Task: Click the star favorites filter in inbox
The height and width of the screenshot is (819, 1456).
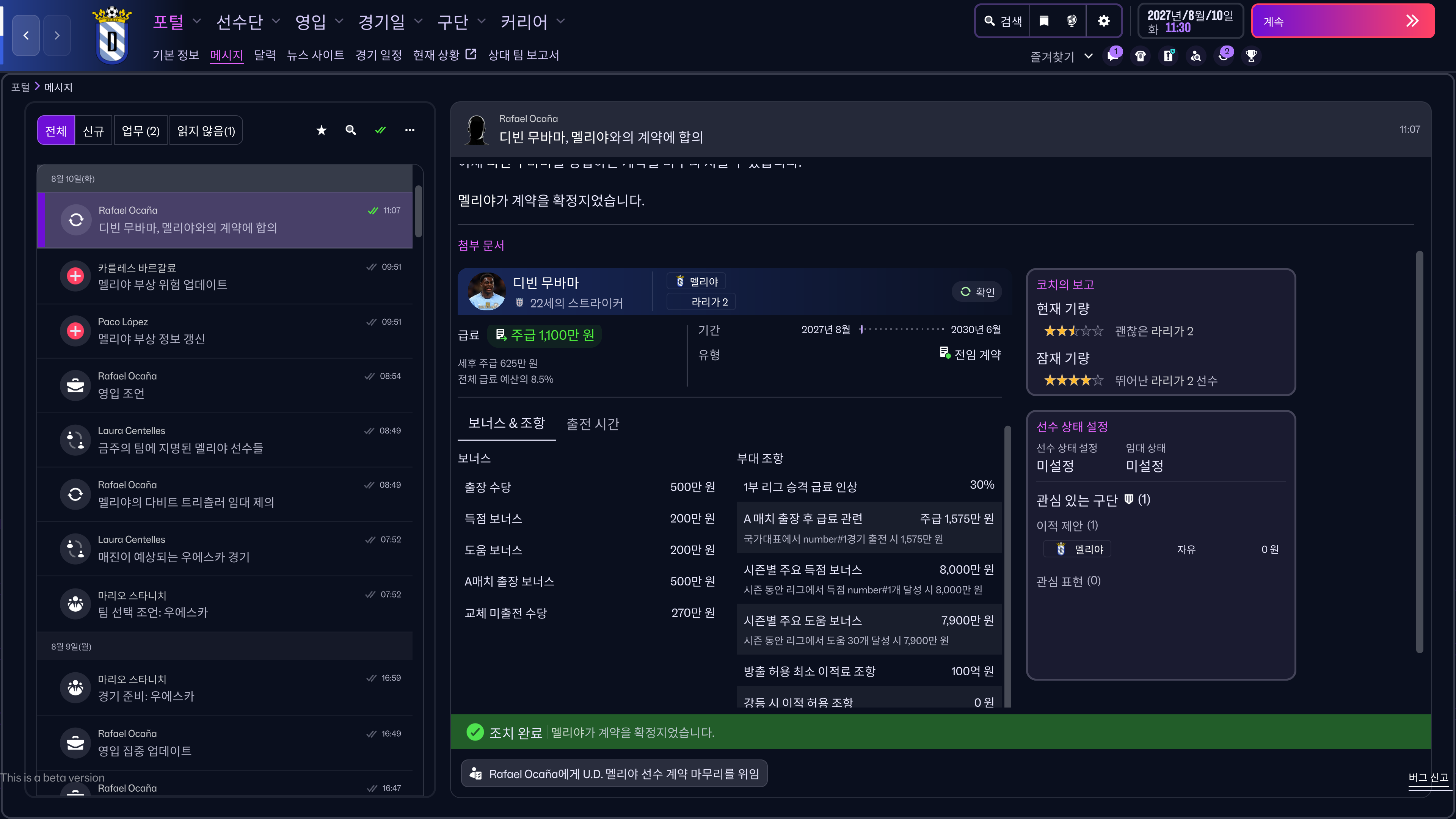Action: [x=321, y=130]
